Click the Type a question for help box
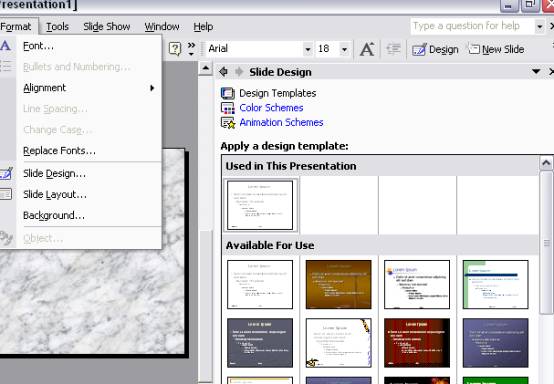The width and height of the screenshot is (554, 384). (x=473, y=26)
